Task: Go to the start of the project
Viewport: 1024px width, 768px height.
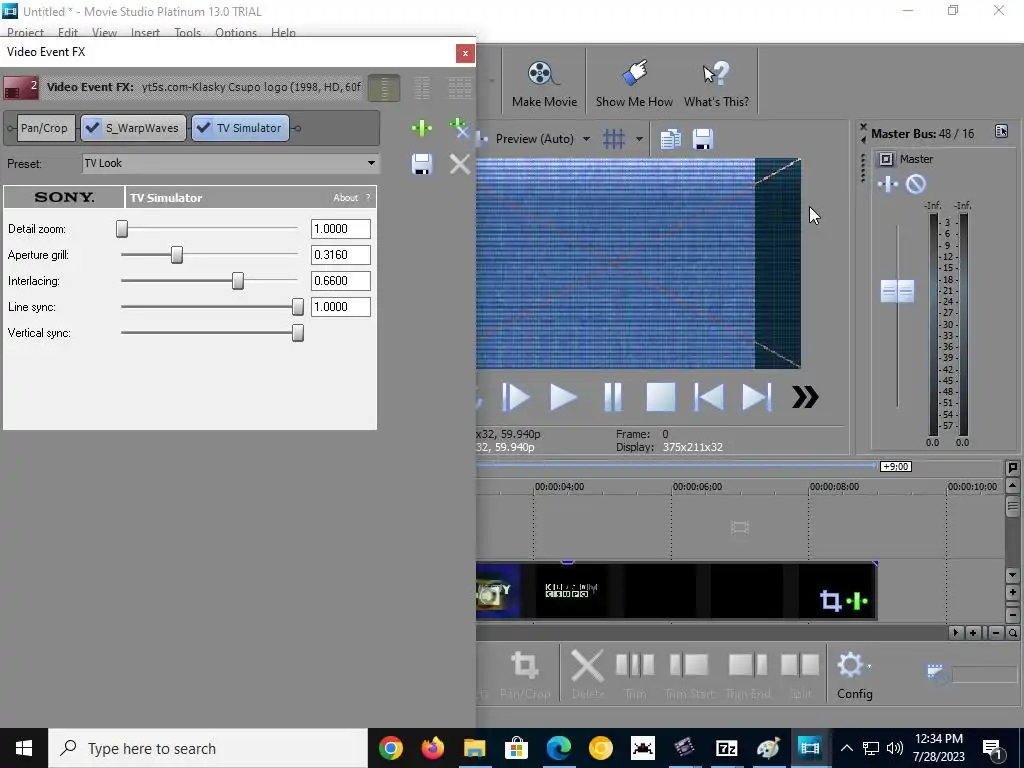Action: point(709,397)
